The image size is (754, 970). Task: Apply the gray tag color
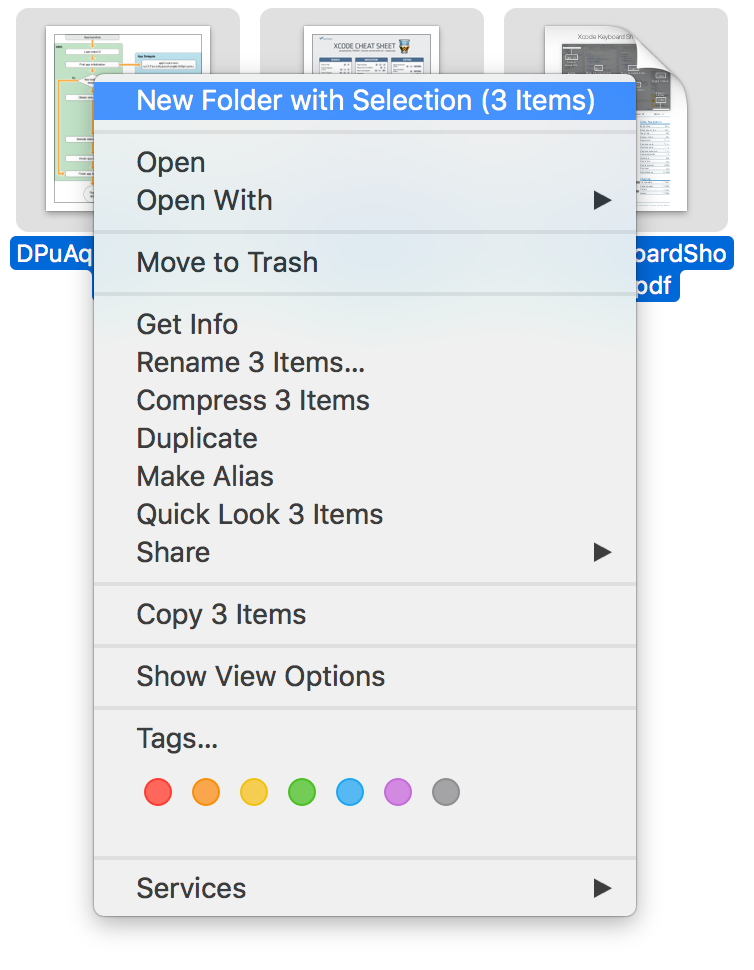pyautogui.click(x=446, y=793)
